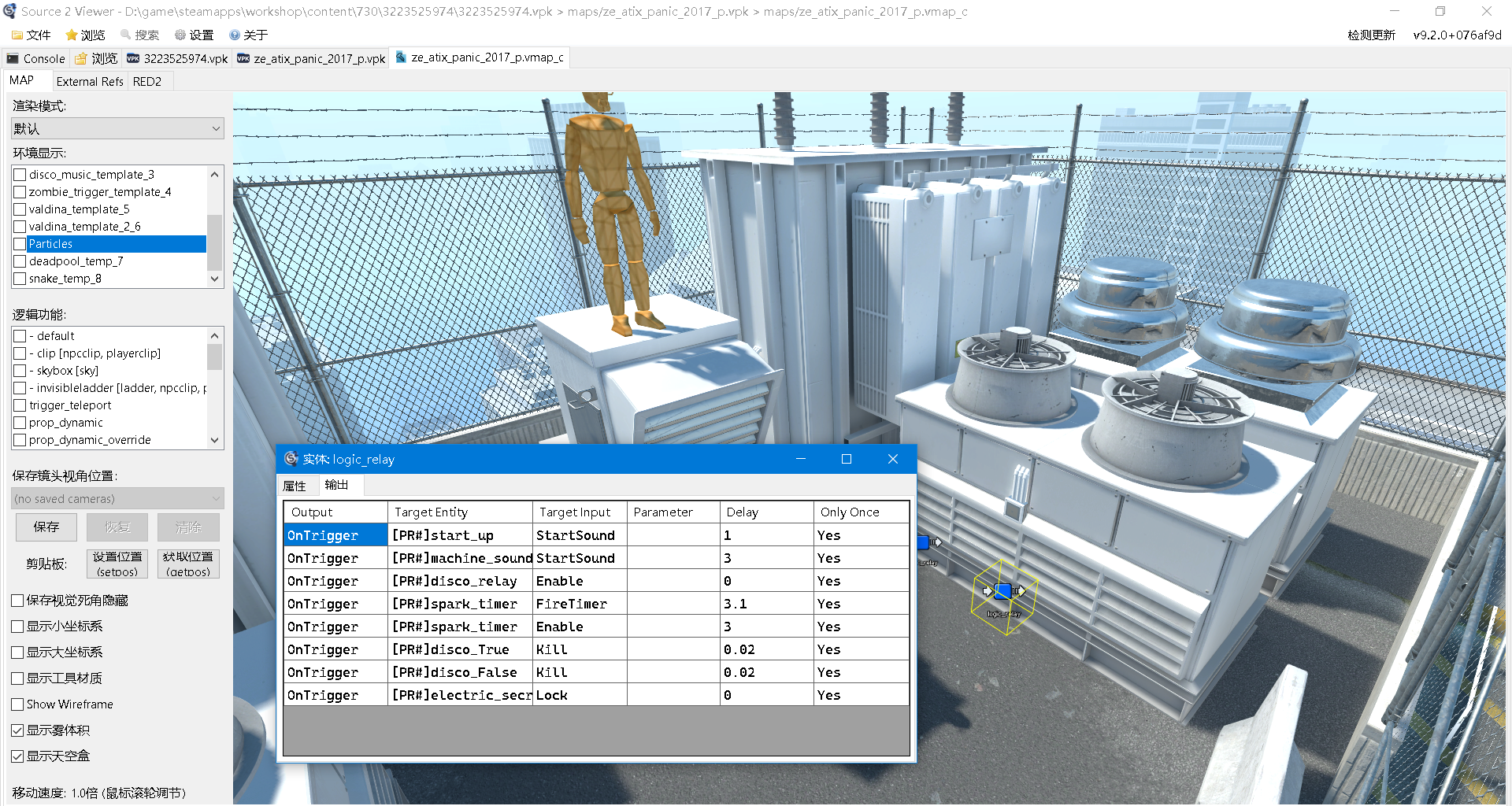Select the [PR#]start_up output row
The height and width of the screenshot is (806, 1512).
click(x=596, y=535)
